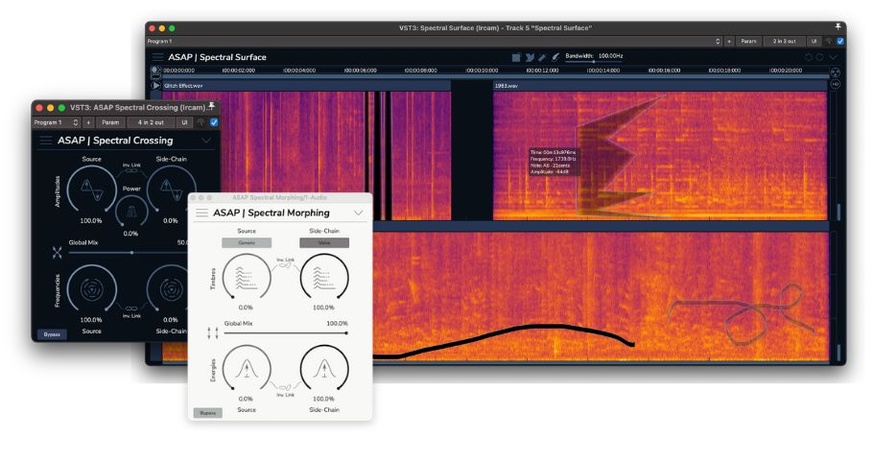Click the zoom-fit icon right of the timeline ruler

coord(835,72)
